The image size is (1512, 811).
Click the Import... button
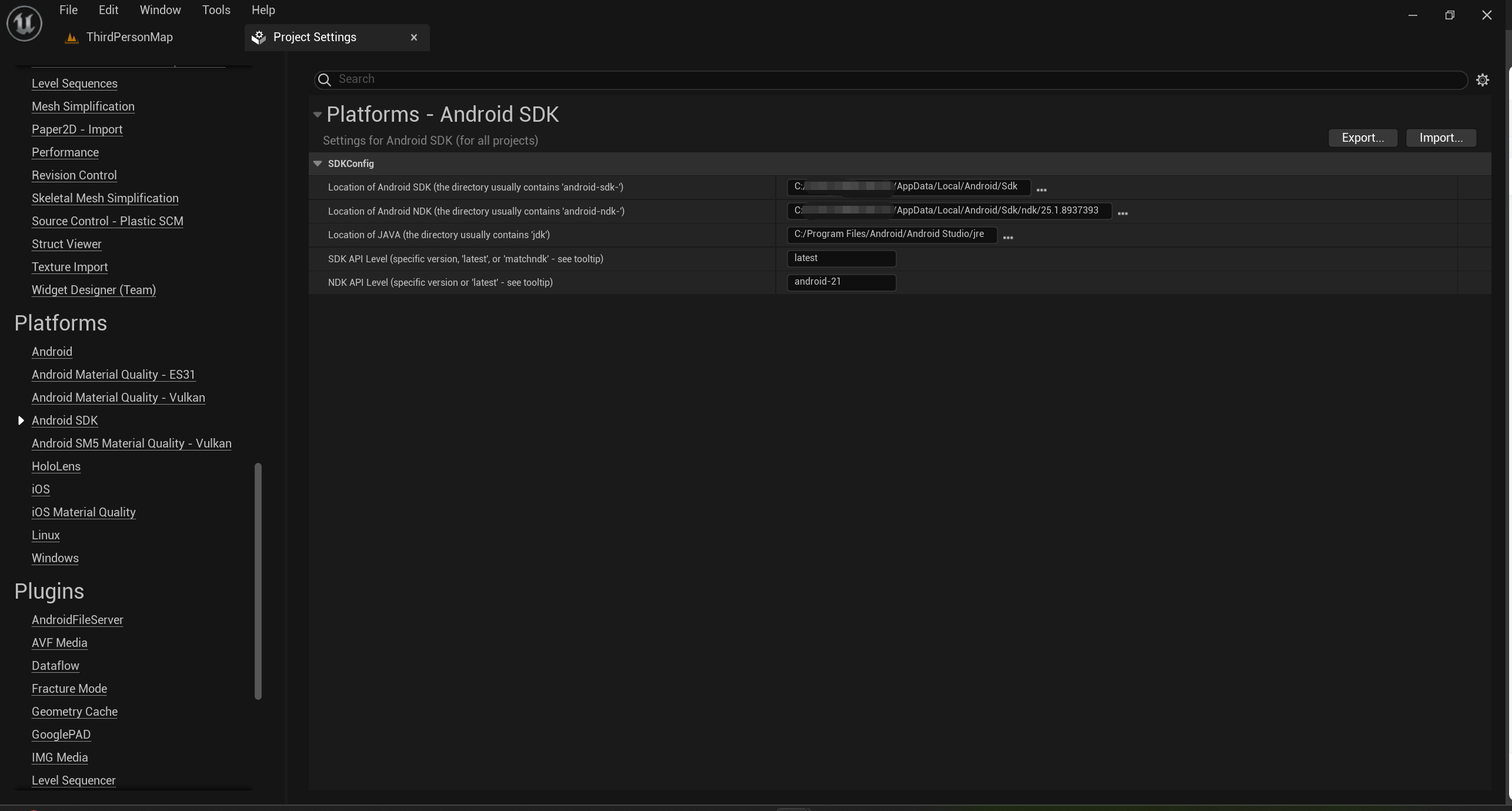[1441, 138]
